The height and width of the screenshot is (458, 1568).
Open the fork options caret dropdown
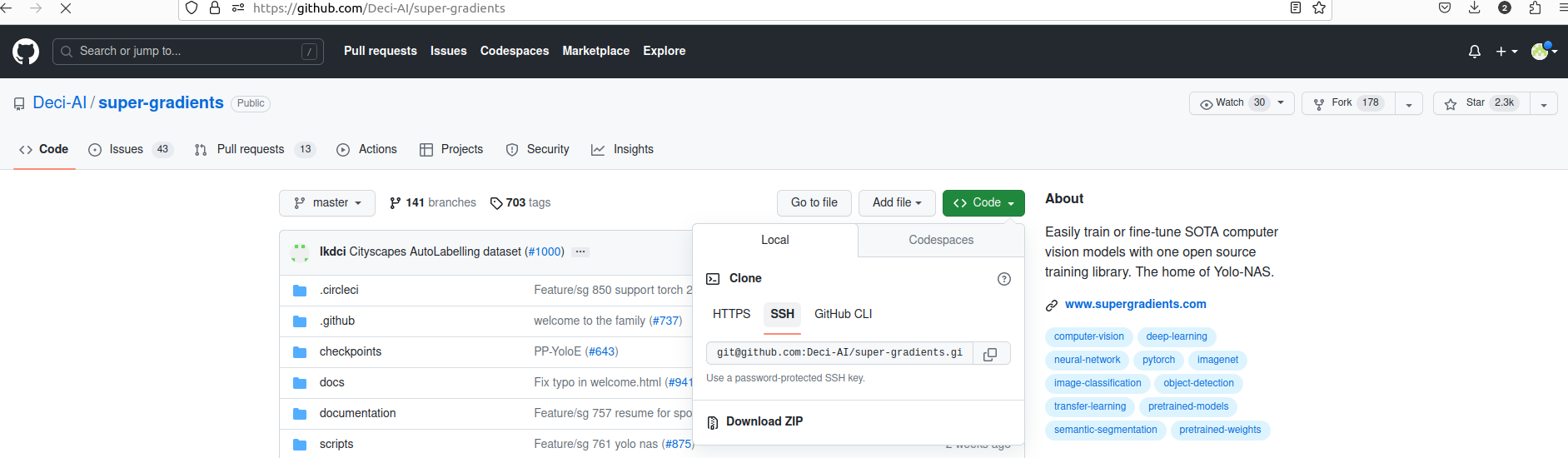click(x=1409, y=104)
